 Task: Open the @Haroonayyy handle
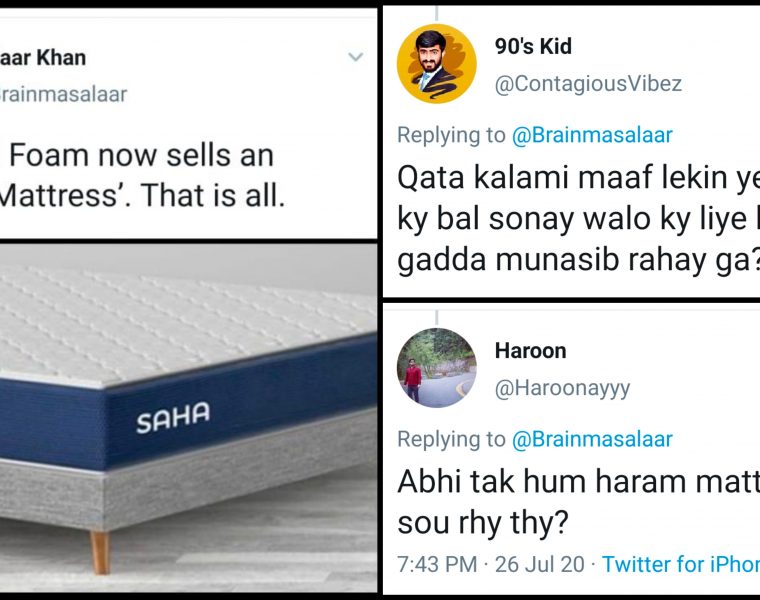(562, 388)
